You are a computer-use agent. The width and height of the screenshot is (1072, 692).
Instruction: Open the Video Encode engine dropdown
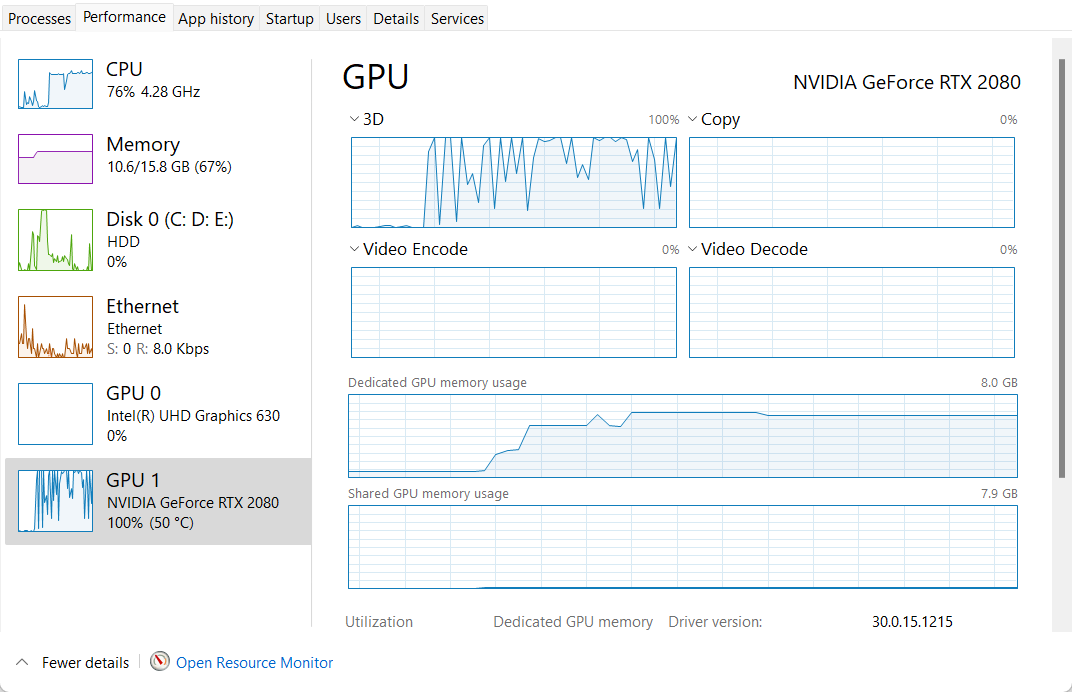point(354,249)
